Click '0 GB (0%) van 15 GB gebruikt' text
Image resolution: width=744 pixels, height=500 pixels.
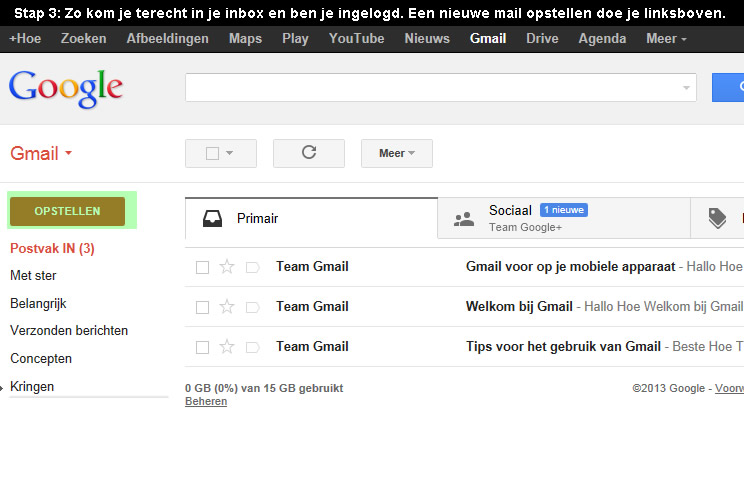point(264,388)
